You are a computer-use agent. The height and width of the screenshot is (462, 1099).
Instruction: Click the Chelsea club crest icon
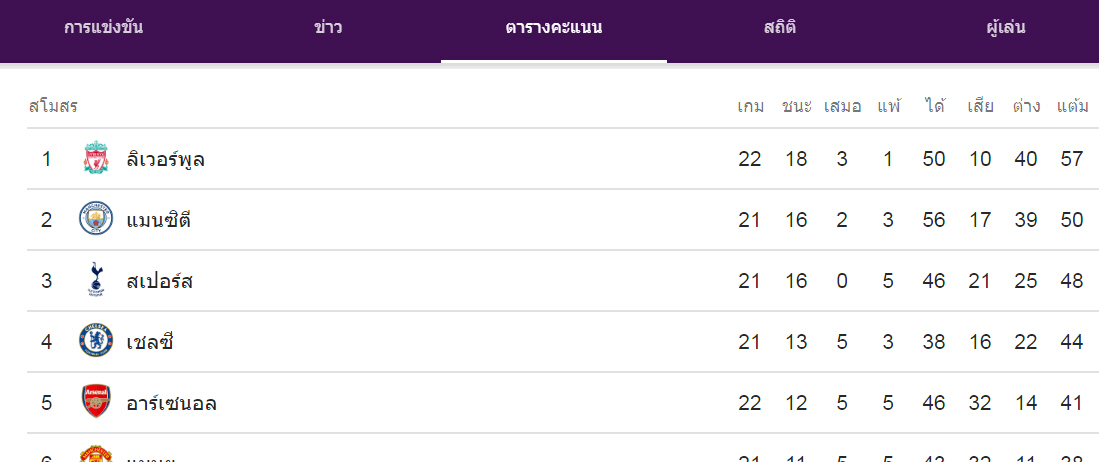[96, 342]
